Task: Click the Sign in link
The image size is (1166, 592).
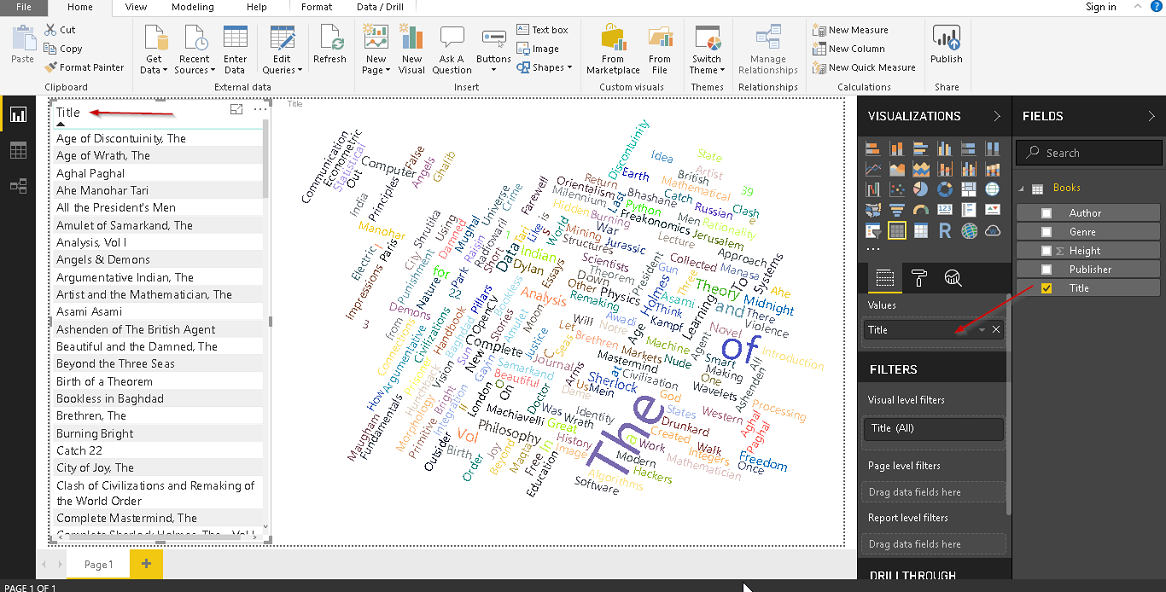Action: click(1100, 7)
